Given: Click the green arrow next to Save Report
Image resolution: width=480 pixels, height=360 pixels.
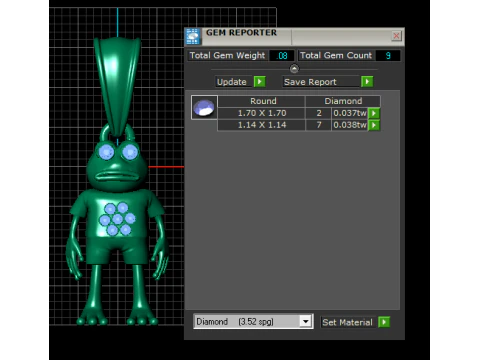Looking at the screenshot, I should coord(367,82).
